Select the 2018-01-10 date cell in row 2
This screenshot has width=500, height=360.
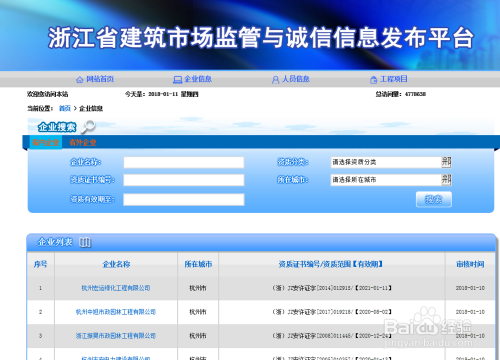tap(470, 312)
